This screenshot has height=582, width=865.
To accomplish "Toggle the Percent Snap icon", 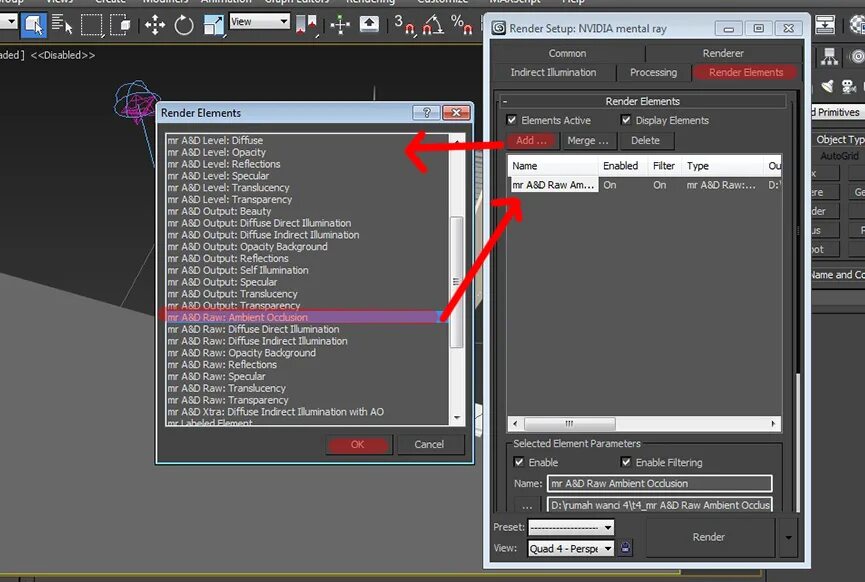I will 461,25.
